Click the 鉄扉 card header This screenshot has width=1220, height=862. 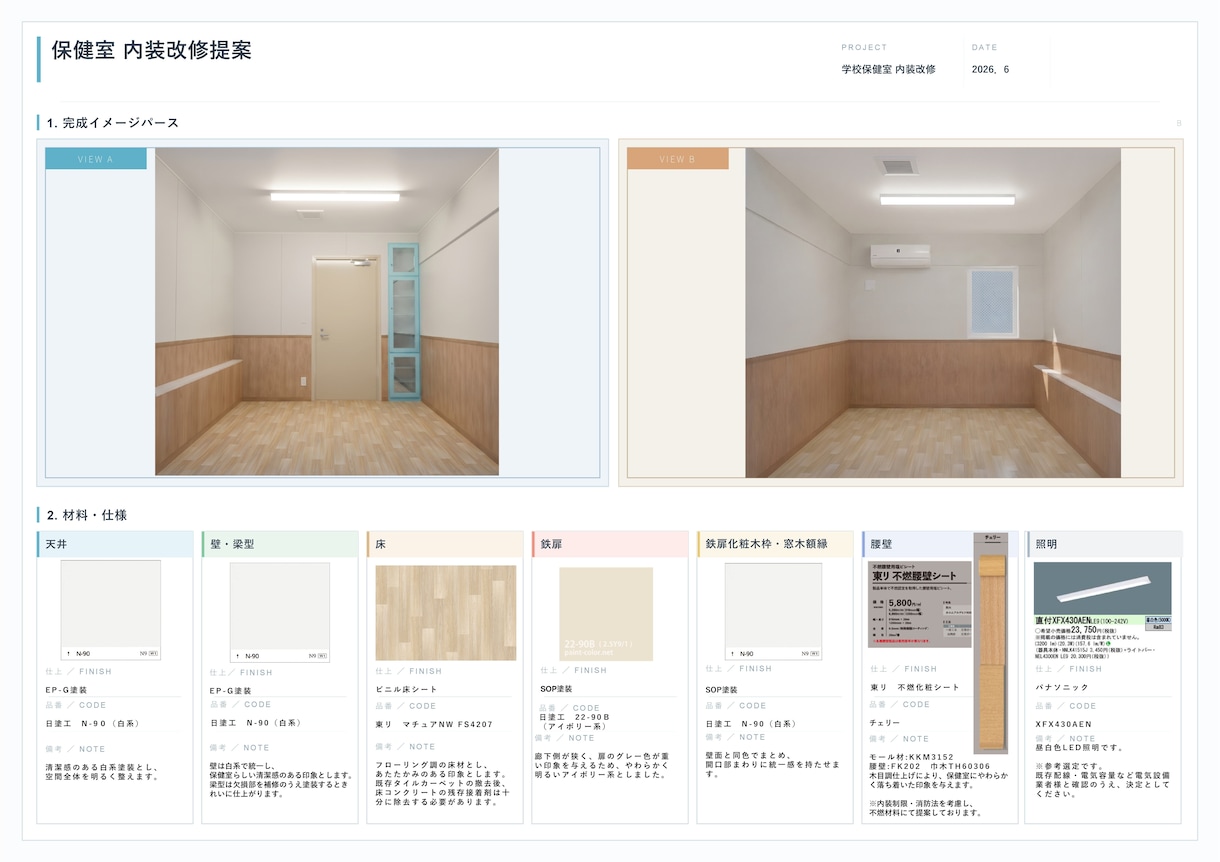tap(610, 544)
